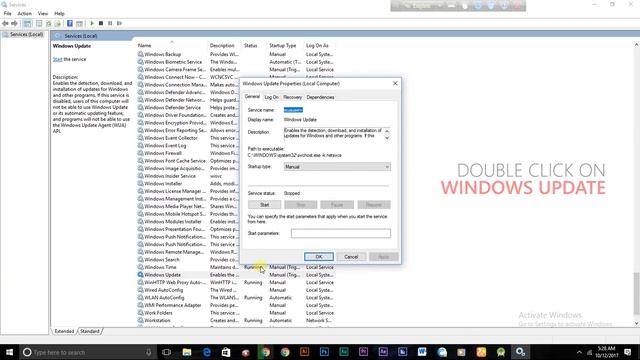
Task: Select Services (Local) in the console tree
Action: [27, 35]
